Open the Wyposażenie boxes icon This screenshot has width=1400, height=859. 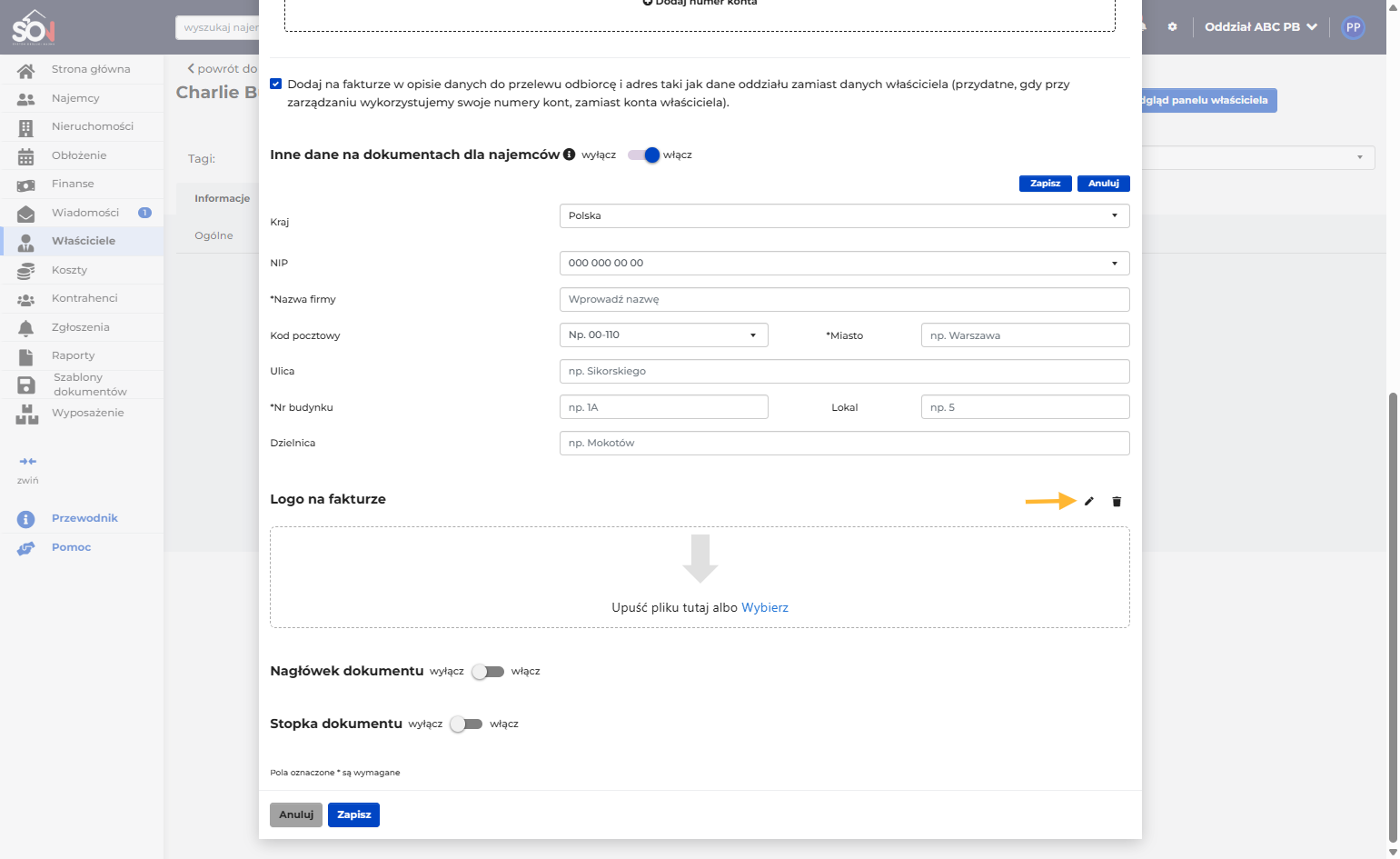pos(27,415)
